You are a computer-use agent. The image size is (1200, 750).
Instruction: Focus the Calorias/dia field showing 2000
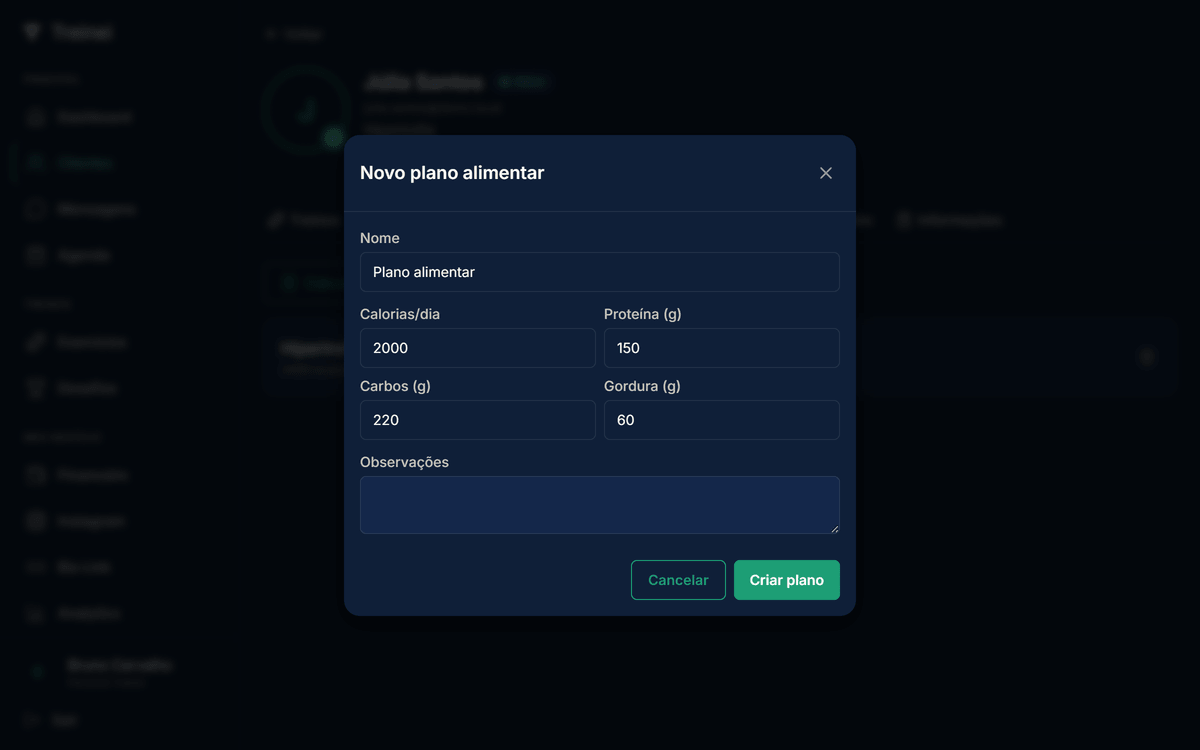pos(478,348)
